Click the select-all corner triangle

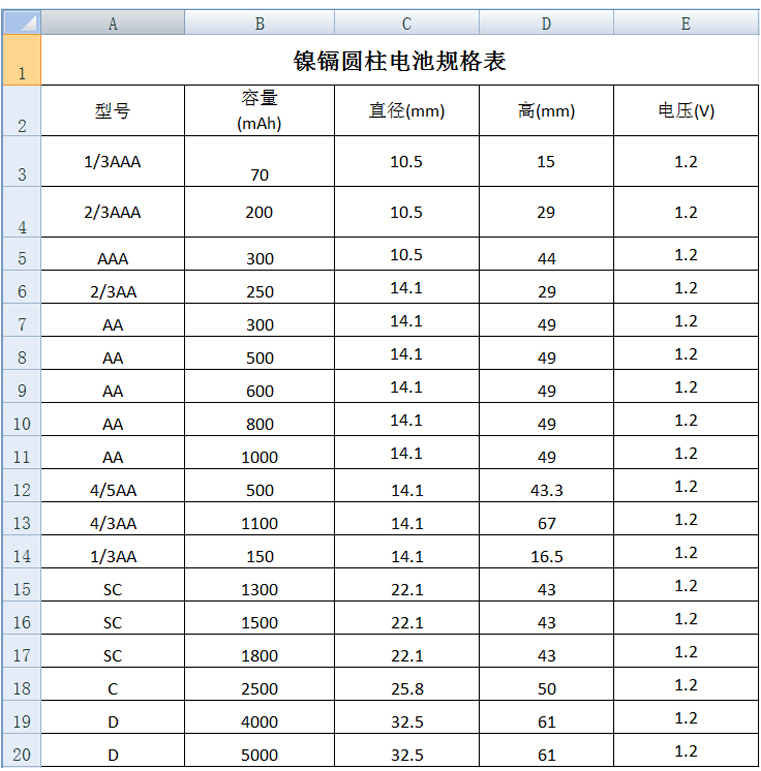22,22
